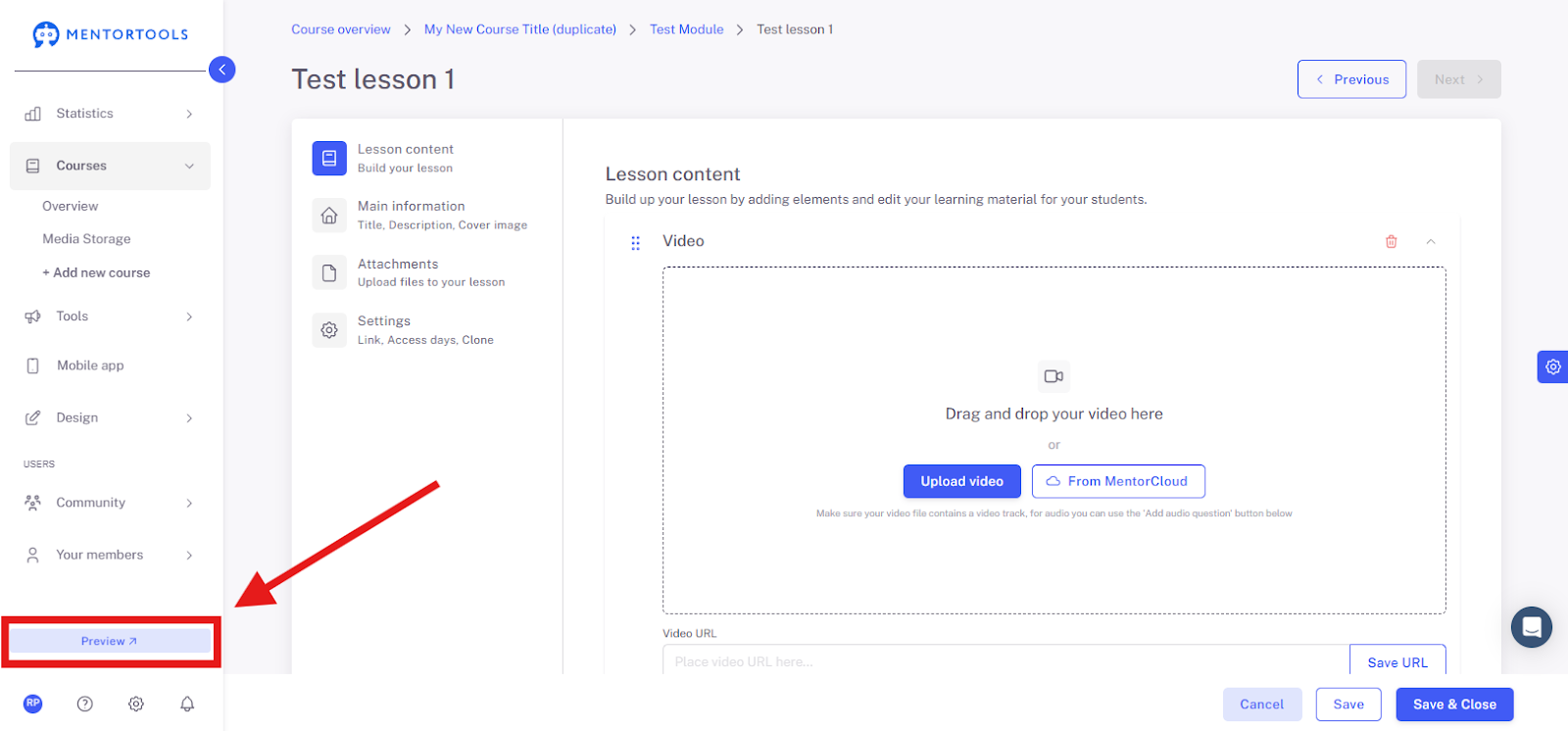Image resolution: width=1568 pixels, height=731 pixels.
Task: Click the Courses book icon
Action: pyautogui.click(x=33, y=166)
